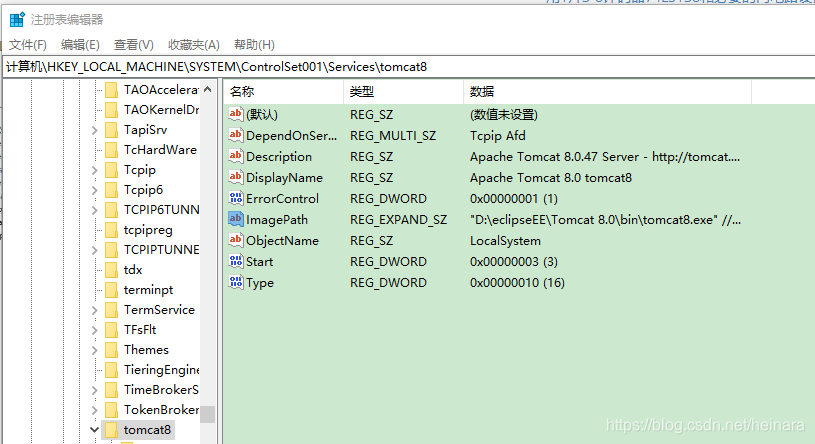Click the terminpt folder icon

(x=111, y=290)
